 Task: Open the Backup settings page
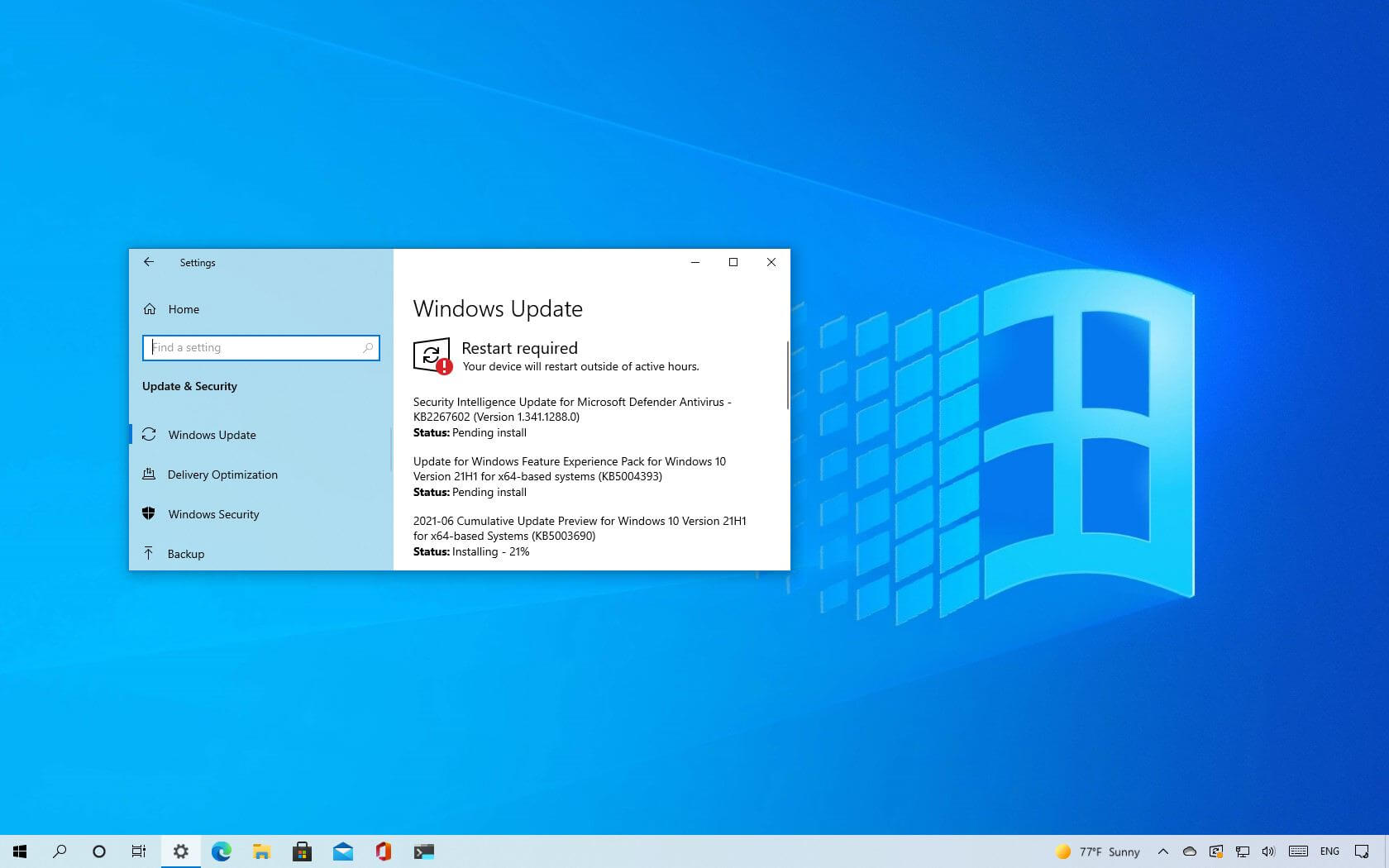tap(185, 554)
